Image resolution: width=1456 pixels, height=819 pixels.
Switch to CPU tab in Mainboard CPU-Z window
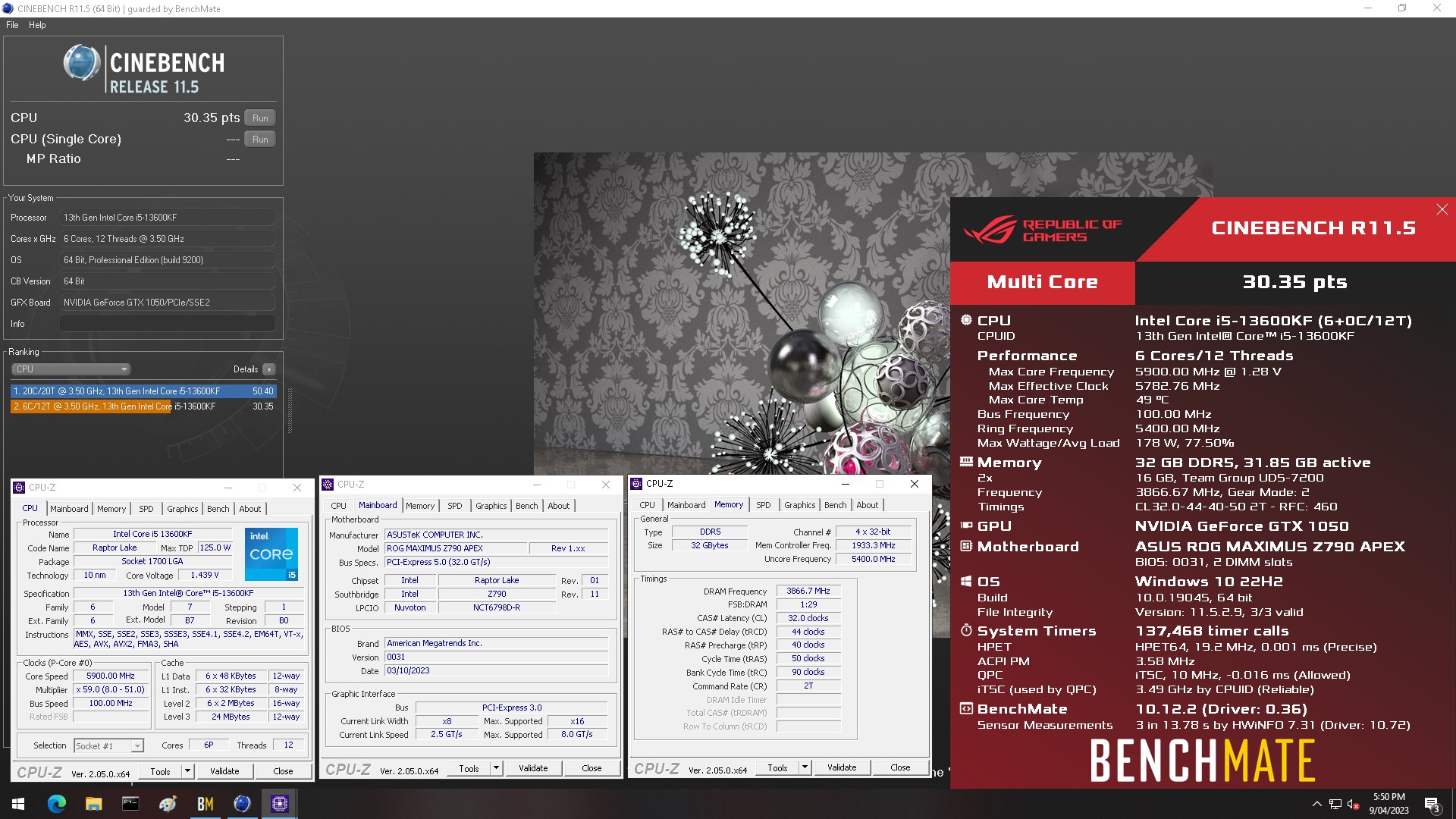point(338,506)
